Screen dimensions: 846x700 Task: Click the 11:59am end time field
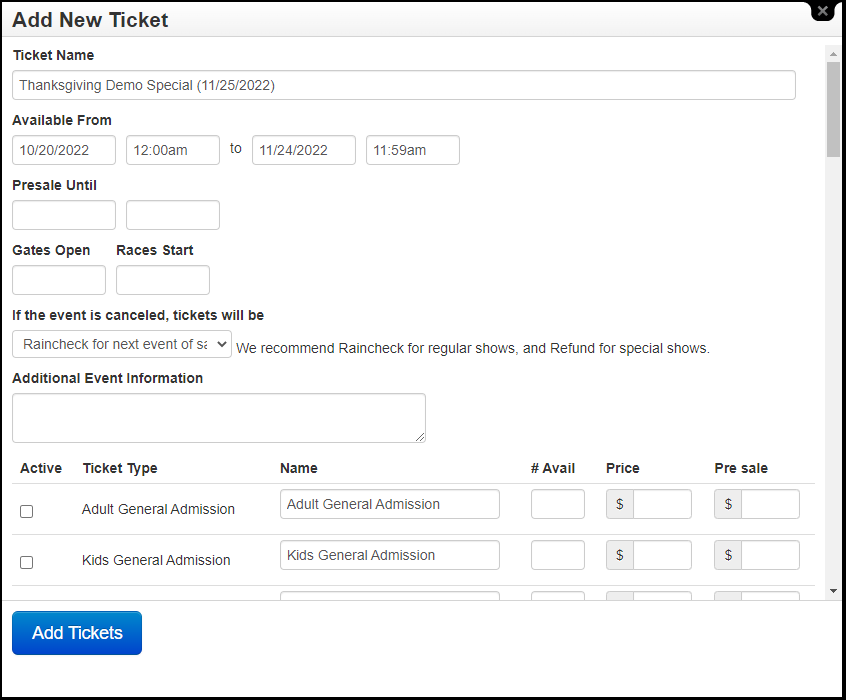click(x=412, y=150)
